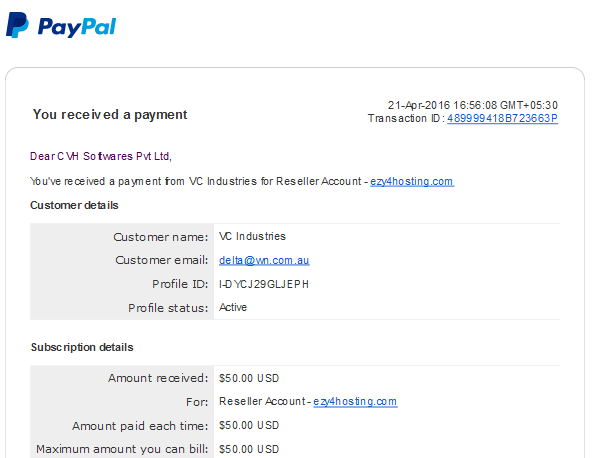Click the 'You received a payment' heading
Screen dimensions: 601x458
tap(110, 115)
